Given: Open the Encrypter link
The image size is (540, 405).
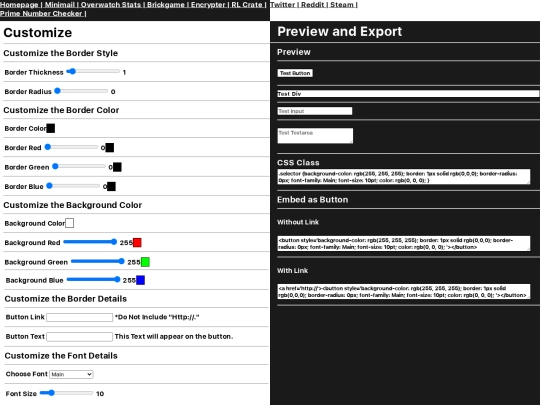Looking at the screenshot, I should [208, 5].
